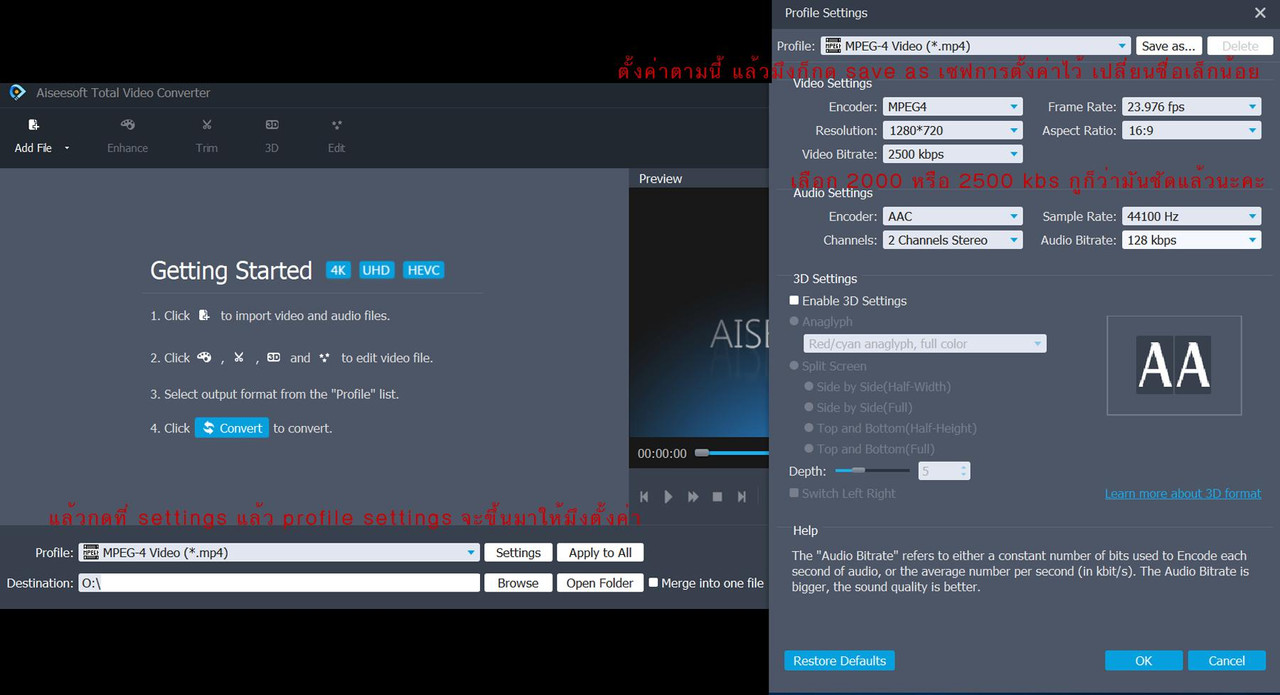Click the Add File icon
This screenshot has width=1280, height=695.
[x=33, y=125]
